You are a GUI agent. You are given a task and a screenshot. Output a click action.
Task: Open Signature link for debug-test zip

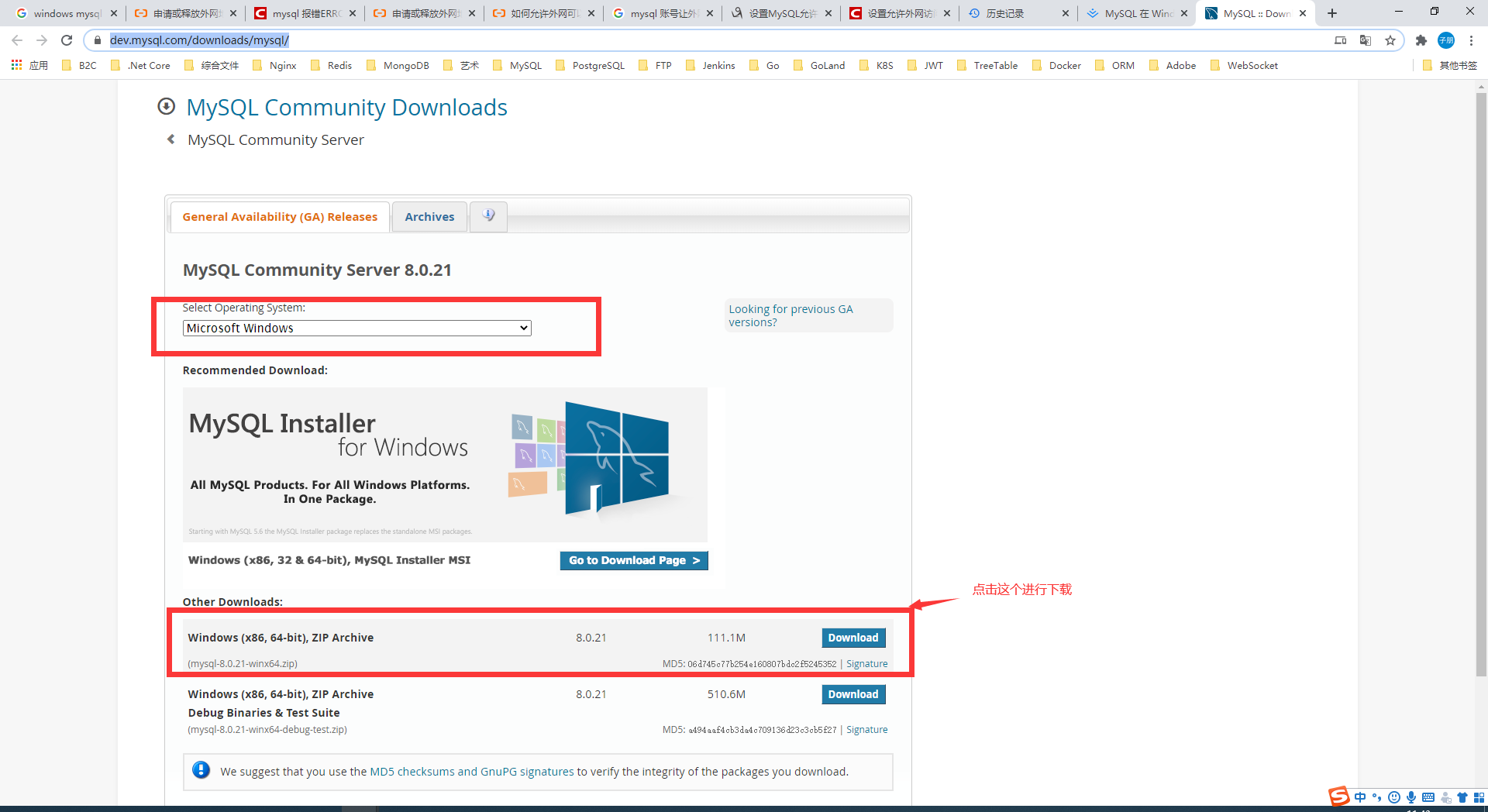[867, 730]
